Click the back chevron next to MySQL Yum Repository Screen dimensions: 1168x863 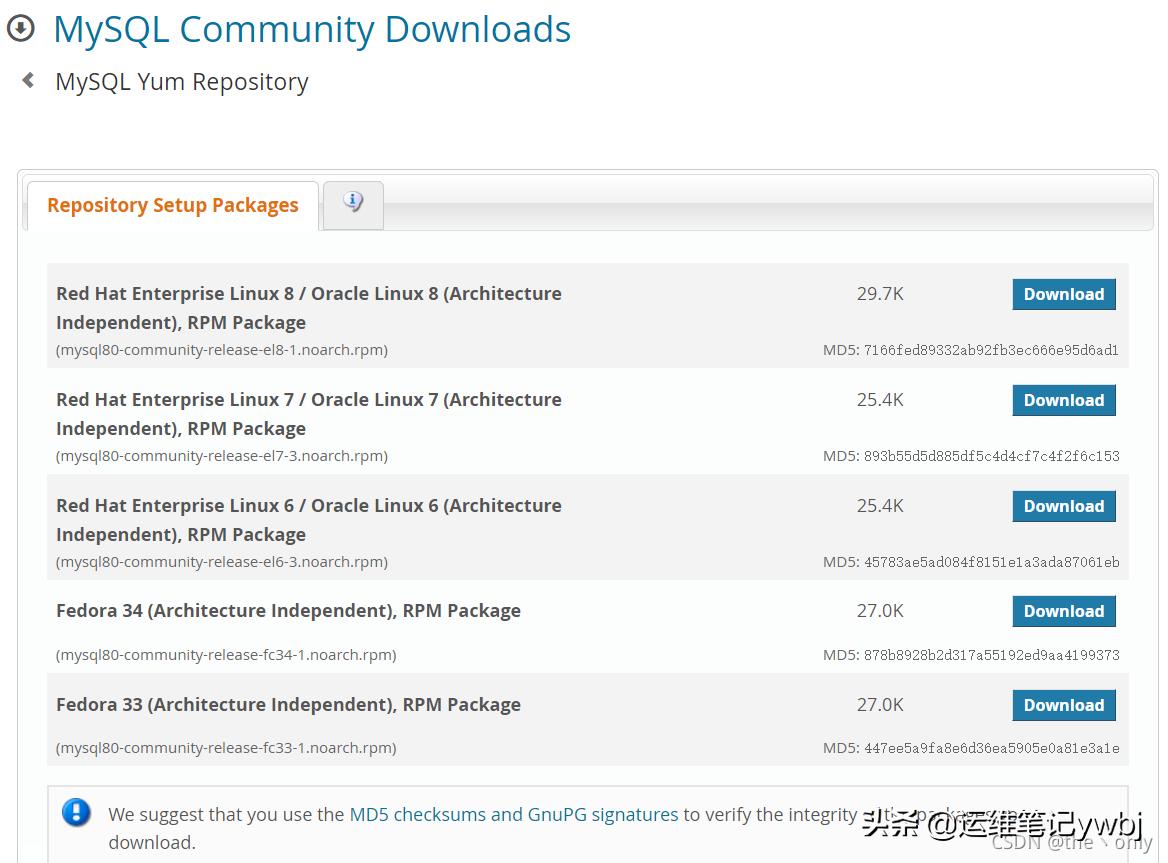[26, 80]
